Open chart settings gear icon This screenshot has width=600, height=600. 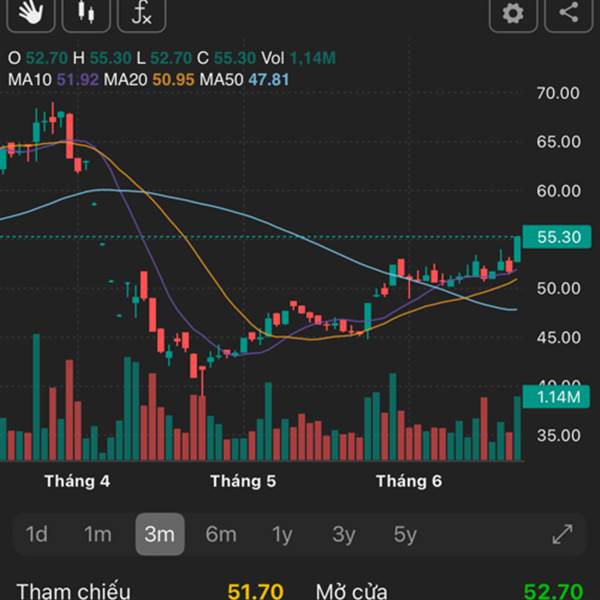(x=513, y=14)
